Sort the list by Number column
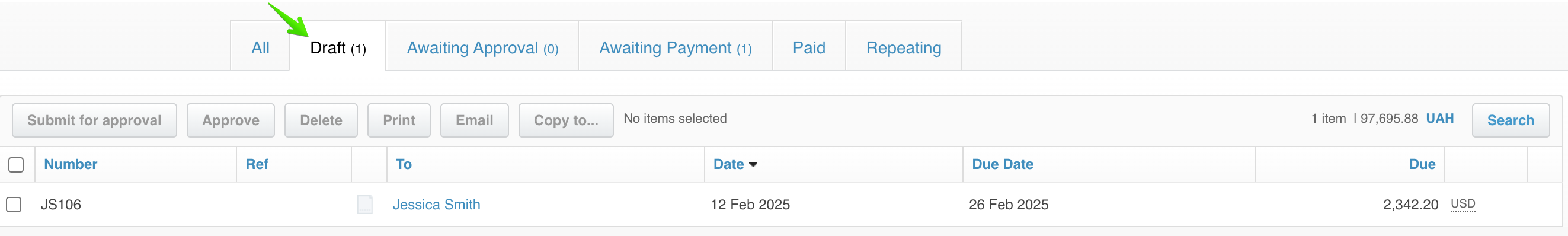This screenshot has width=1568, height=236. tap(71, 164)
